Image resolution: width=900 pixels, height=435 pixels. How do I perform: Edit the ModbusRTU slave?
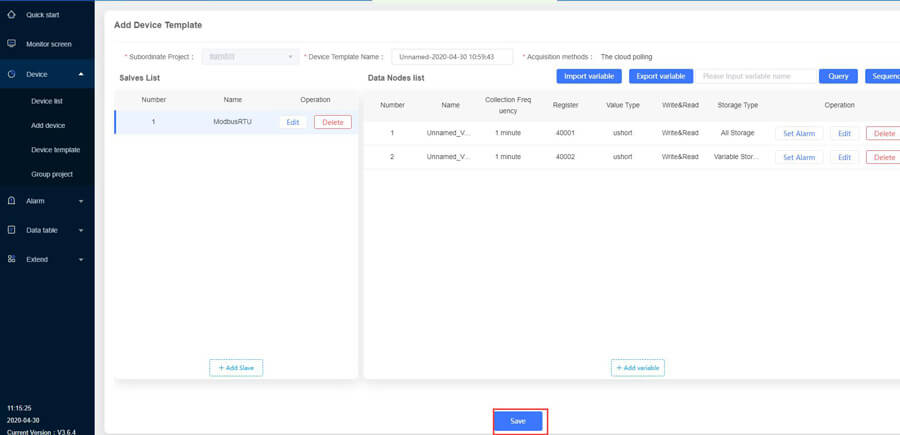(293, 122)
